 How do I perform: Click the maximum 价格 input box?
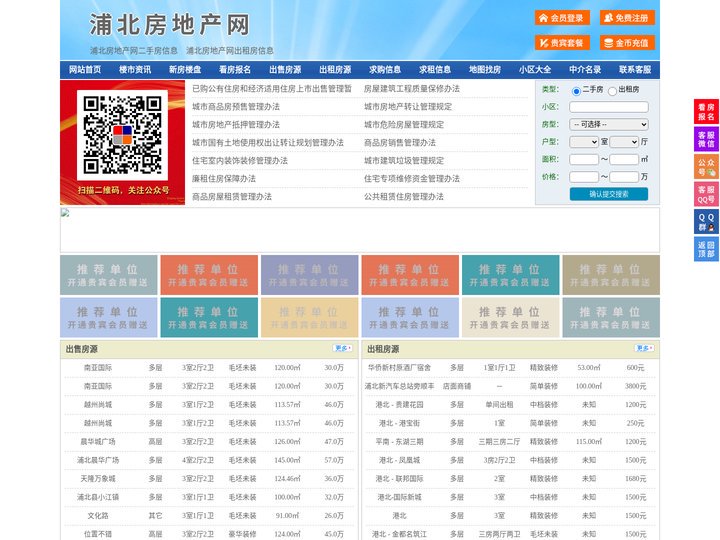[624, 177]
